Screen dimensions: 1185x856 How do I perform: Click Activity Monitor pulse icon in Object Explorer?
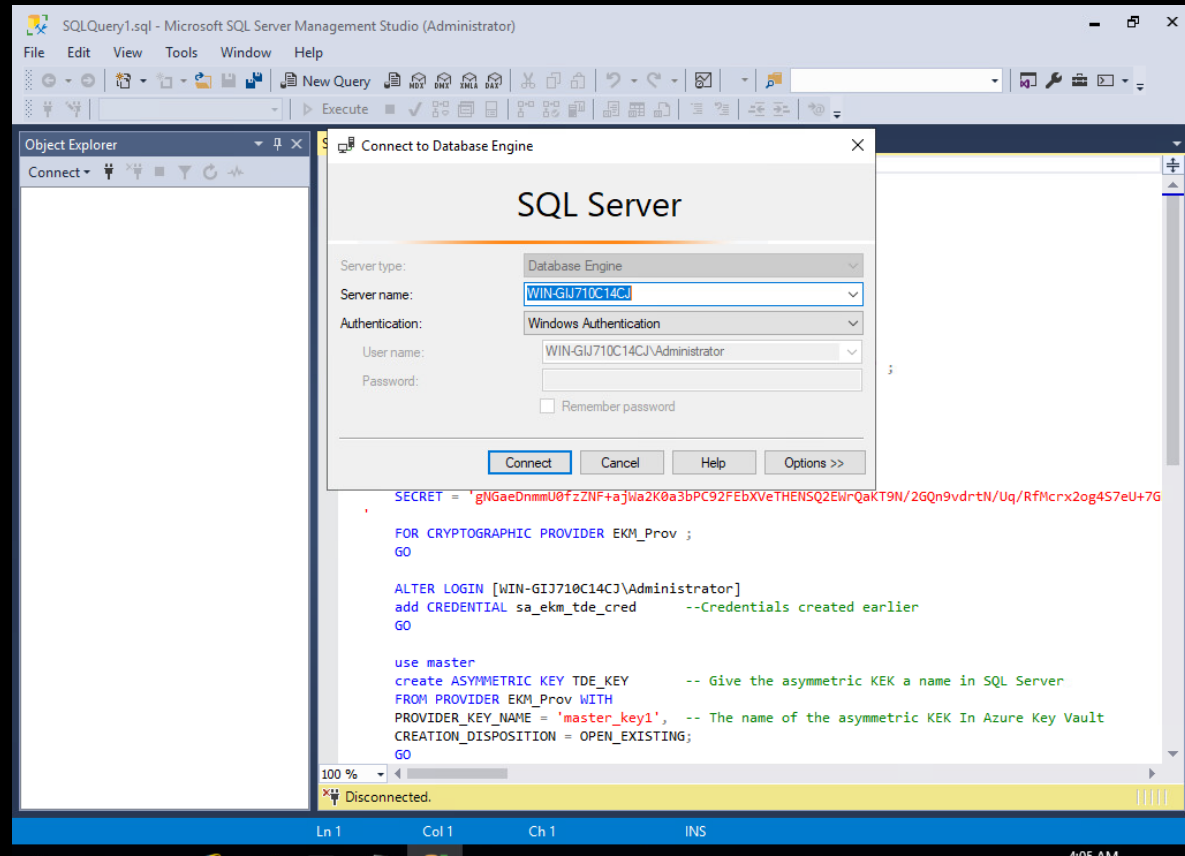[236, 172]
